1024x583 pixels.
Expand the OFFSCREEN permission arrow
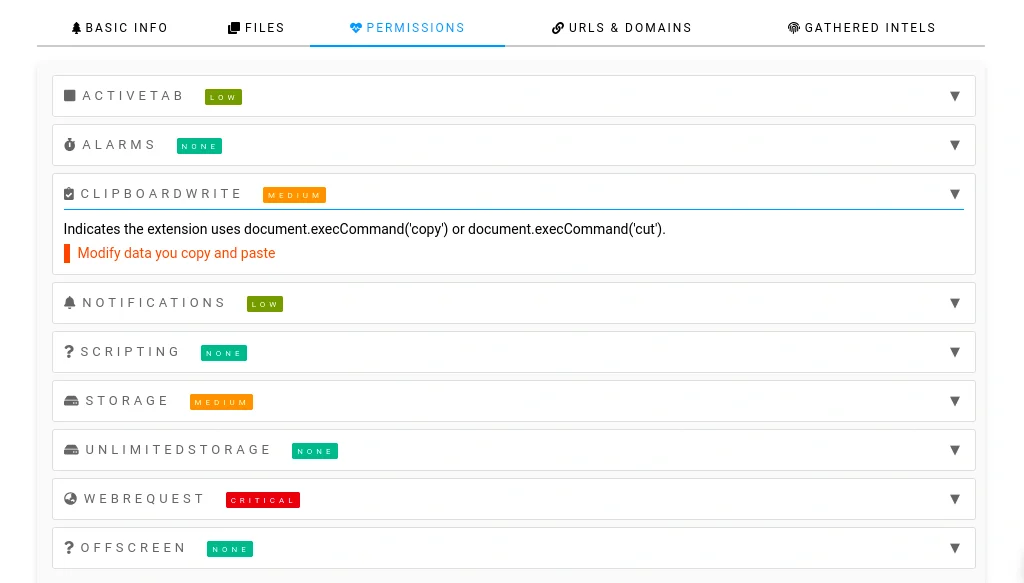[955, 548]
